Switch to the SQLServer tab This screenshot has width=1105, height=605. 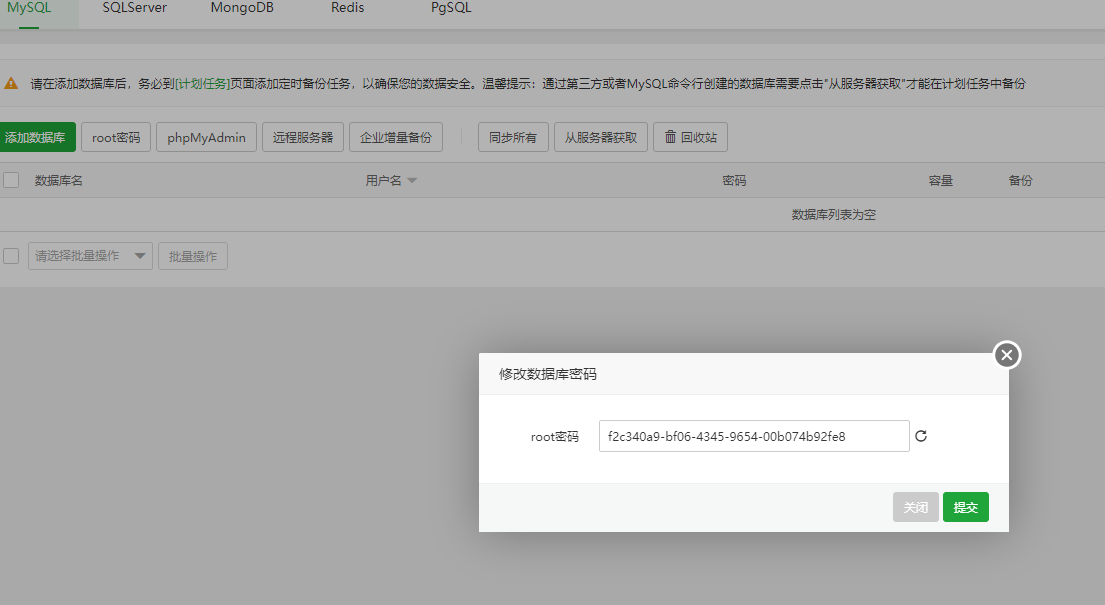click(135, 8)
